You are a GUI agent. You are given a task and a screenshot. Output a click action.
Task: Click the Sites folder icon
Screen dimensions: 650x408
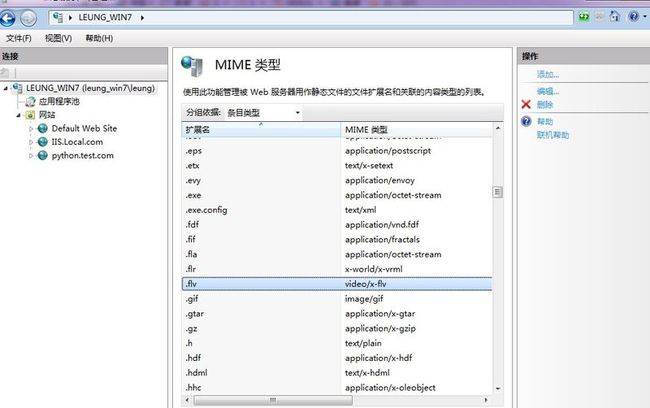pos(30,115)
